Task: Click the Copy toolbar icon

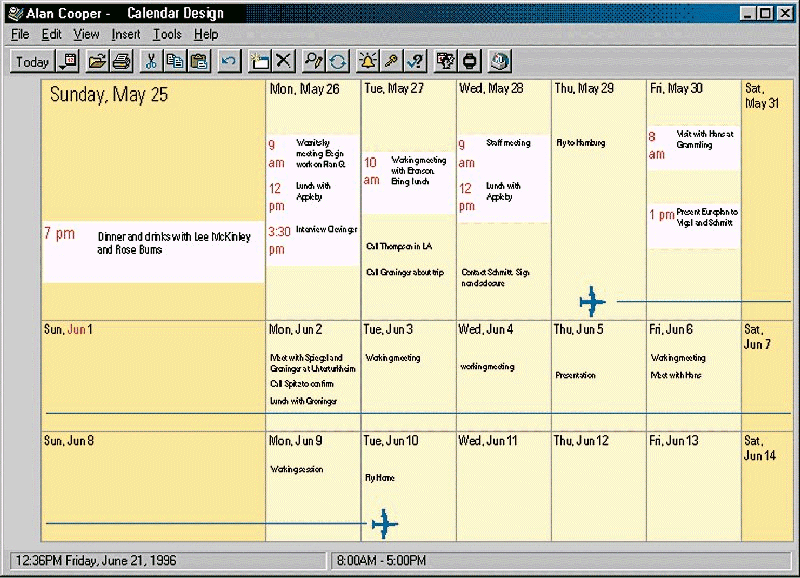Action: point(175,62)
